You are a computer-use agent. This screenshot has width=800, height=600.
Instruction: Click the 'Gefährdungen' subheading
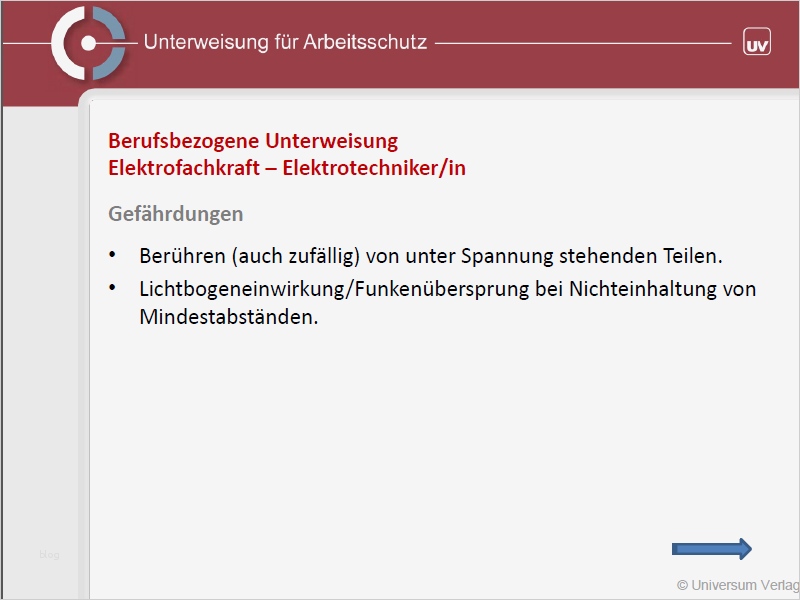[x=175, y=214]
